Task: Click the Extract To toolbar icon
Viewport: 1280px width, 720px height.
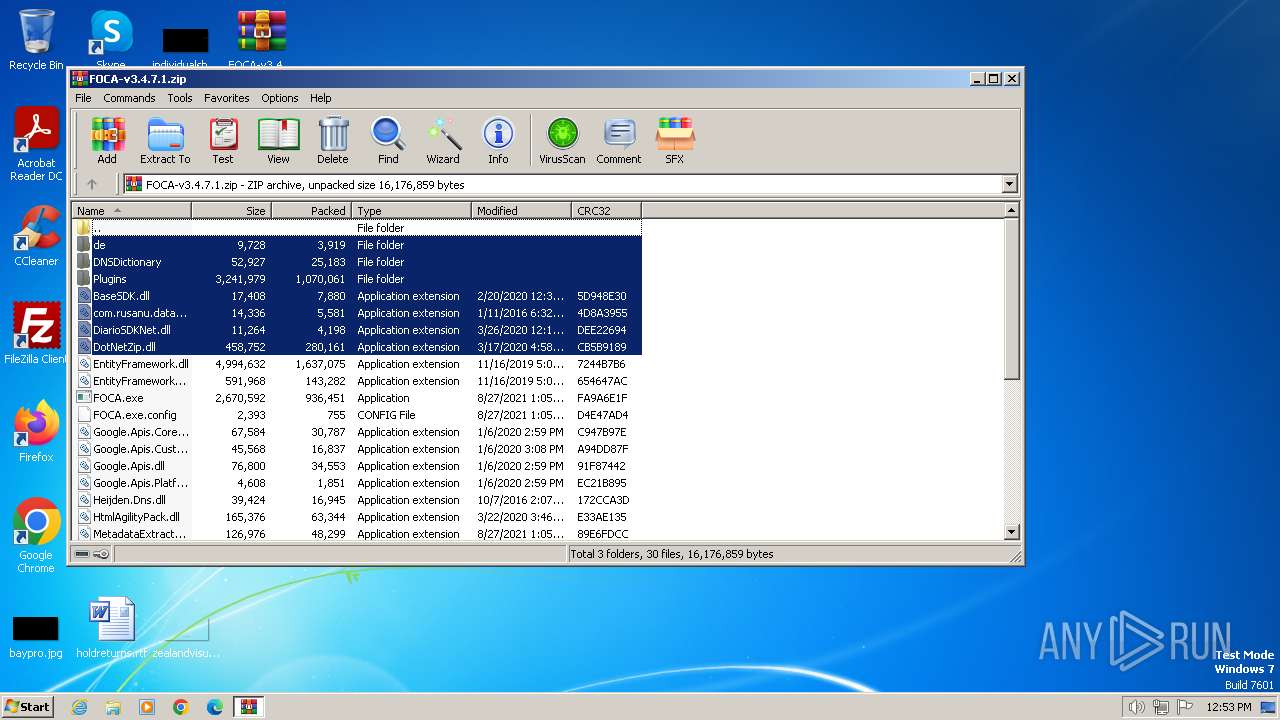Action: (x=165, y=141)
